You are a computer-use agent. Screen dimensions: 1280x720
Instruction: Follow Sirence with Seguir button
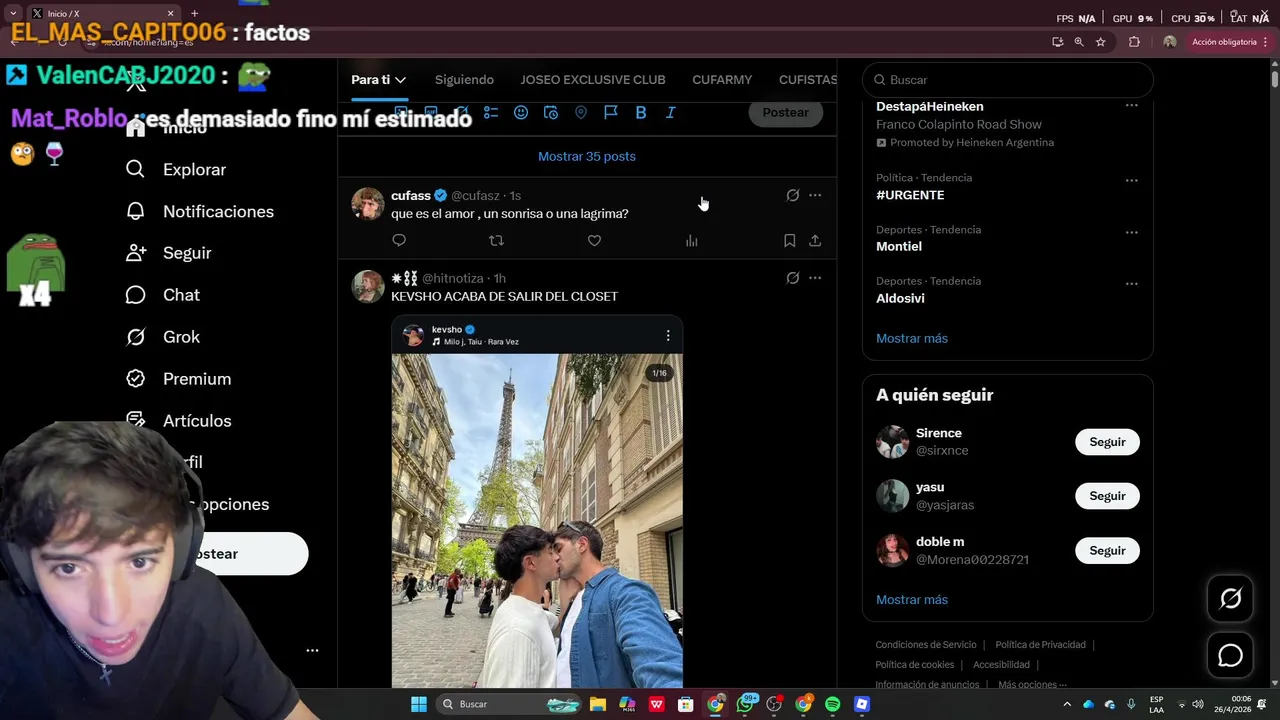(x=1107, y=442)
